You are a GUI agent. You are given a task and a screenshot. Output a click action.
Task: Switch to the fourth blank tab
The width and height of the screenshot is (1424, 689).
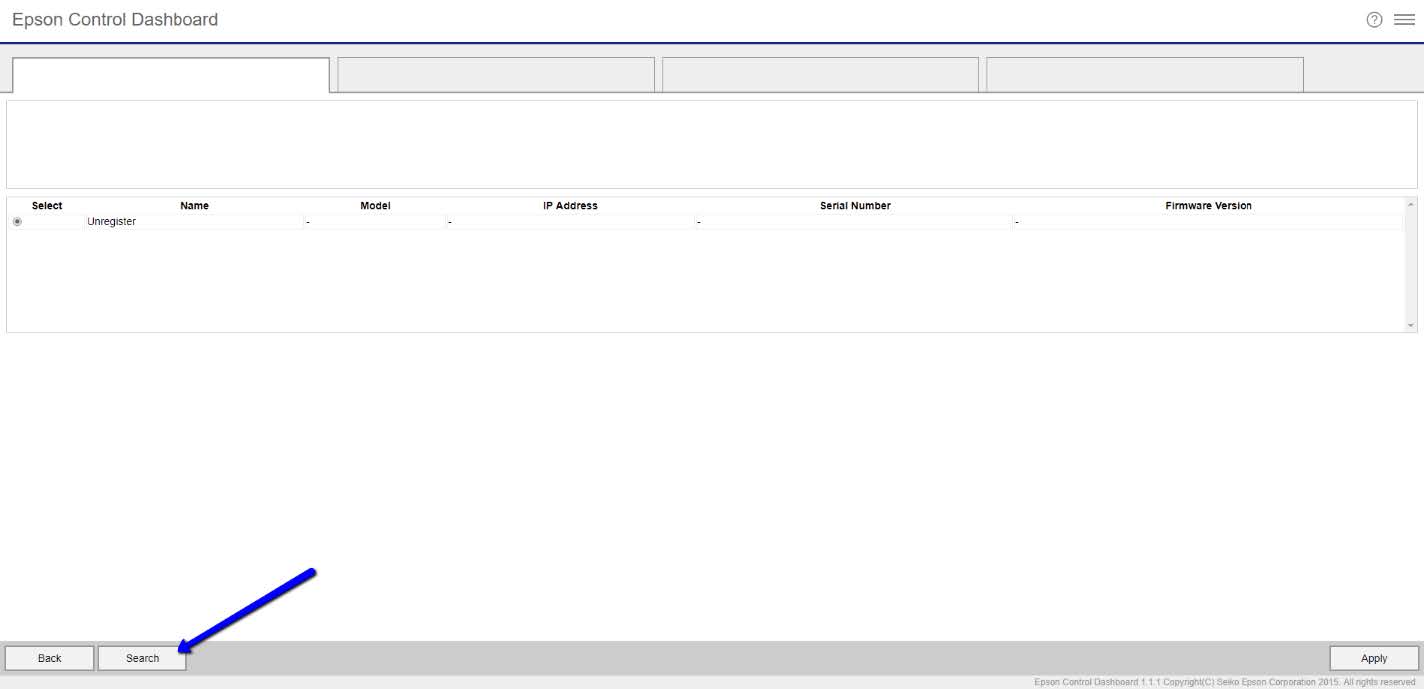[x=1144, y=75]
